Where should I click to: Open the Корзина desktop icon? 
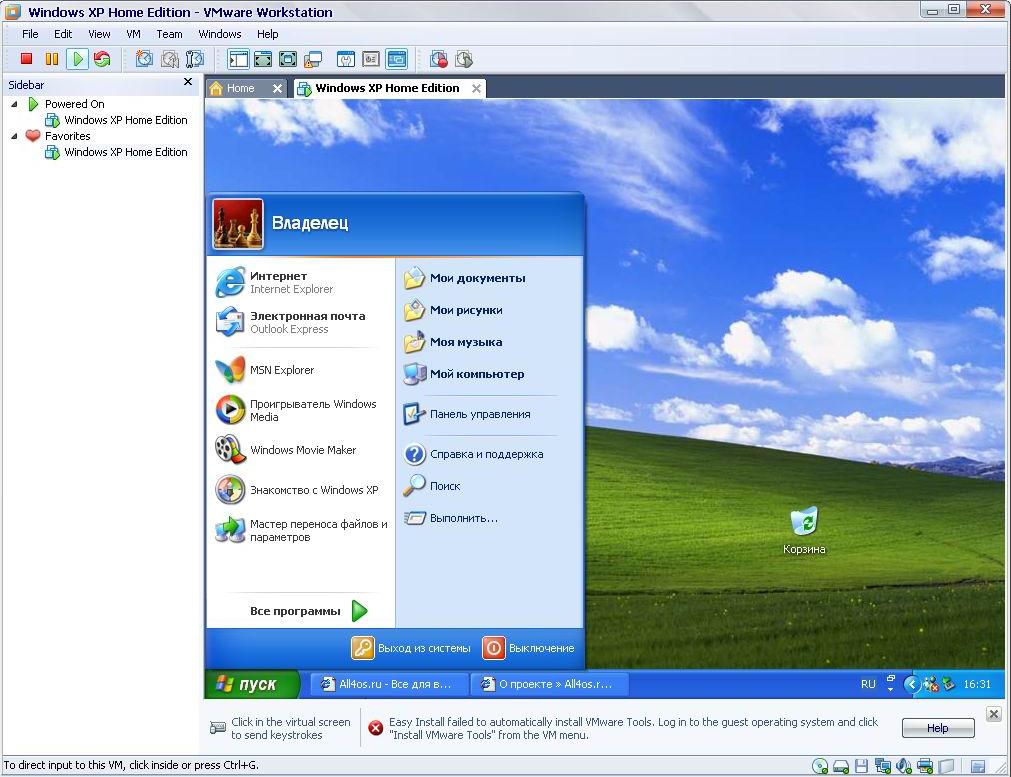(804, 531)
